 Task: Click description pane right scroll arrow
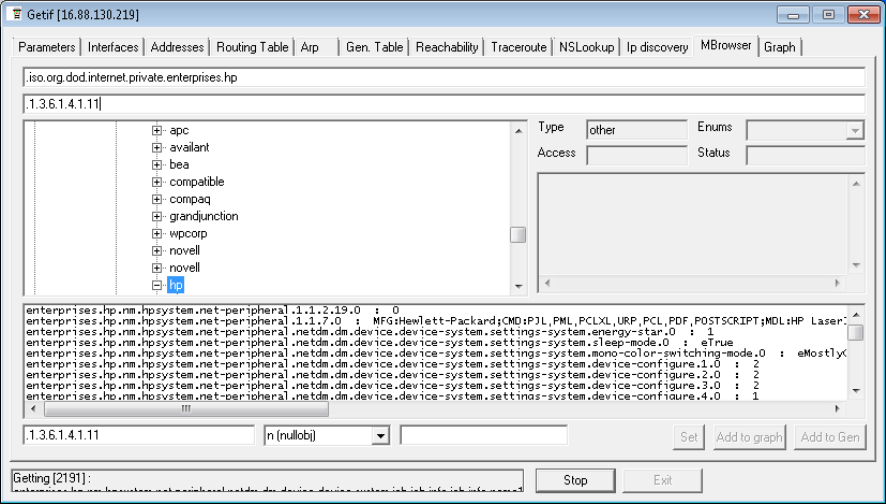(x=837, y=283)
